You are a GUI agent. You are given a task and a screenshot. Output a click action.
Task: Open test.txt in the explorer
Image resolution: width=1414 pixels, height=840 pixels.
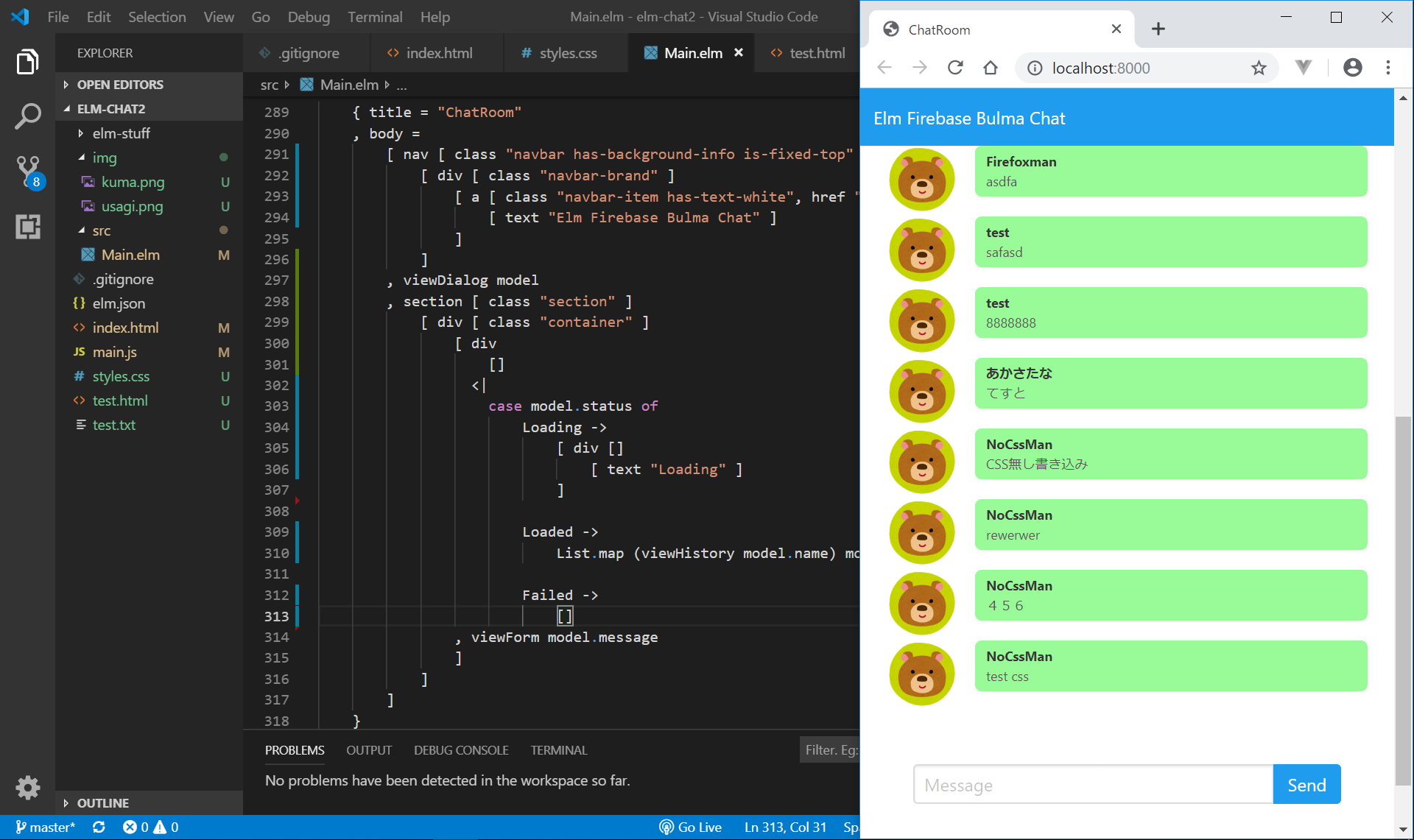point(149,425)
